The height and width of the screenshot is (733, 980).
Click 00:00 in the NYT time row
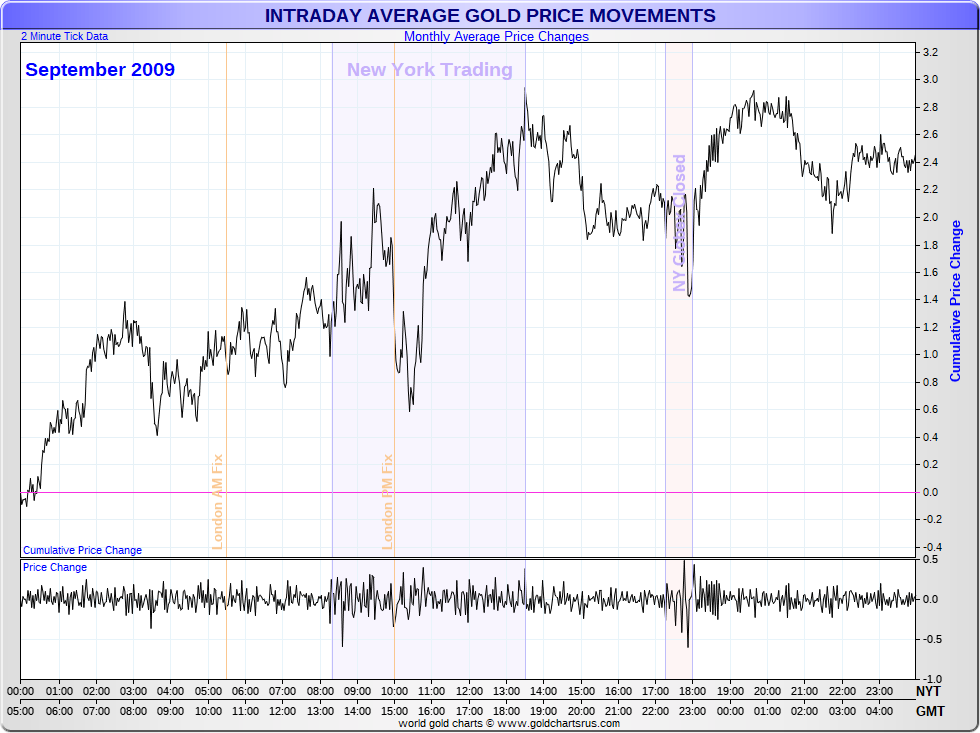coord(21,691)
